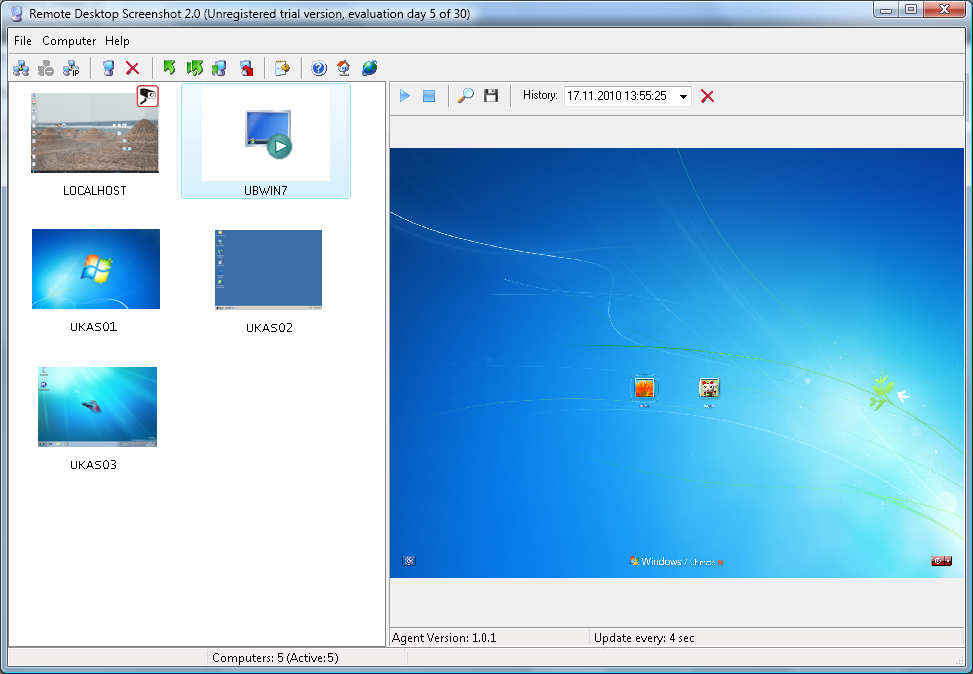Click the greyed-out remove network computers icon
The width and height of the screenshot is (973, 674).
46,68
